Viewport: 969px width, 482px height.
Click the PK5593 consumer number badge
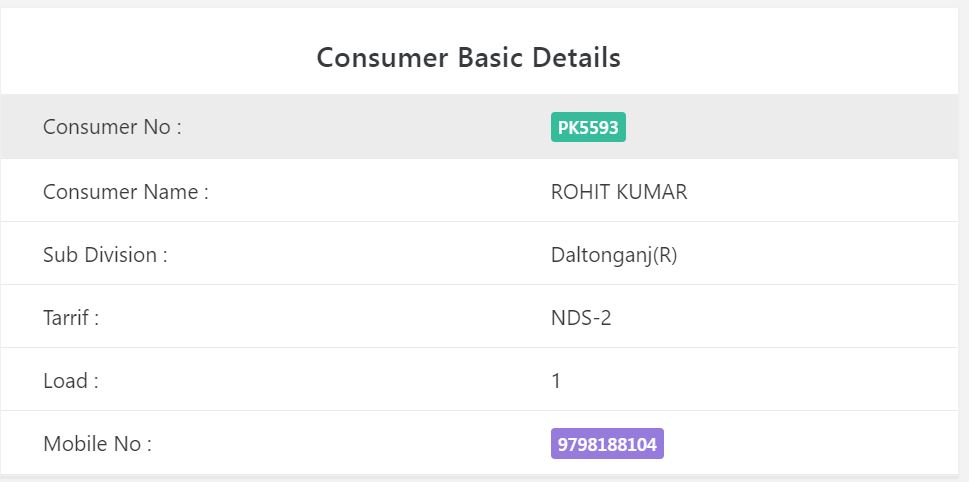[588, 127]
